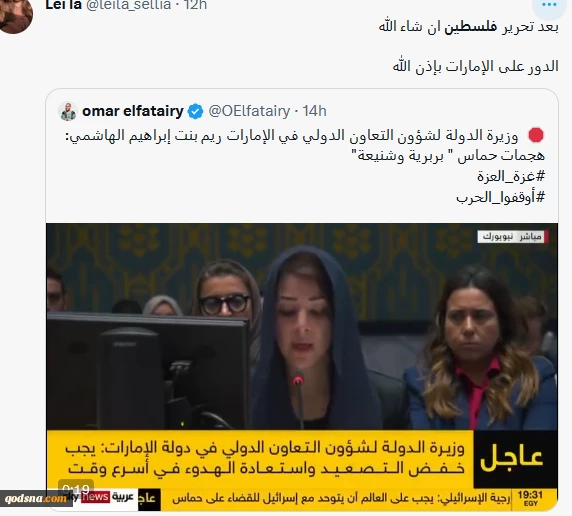Screen dimensions: 572x516
Task: Click the qodsna.com watermark logo
Action: 36,498
